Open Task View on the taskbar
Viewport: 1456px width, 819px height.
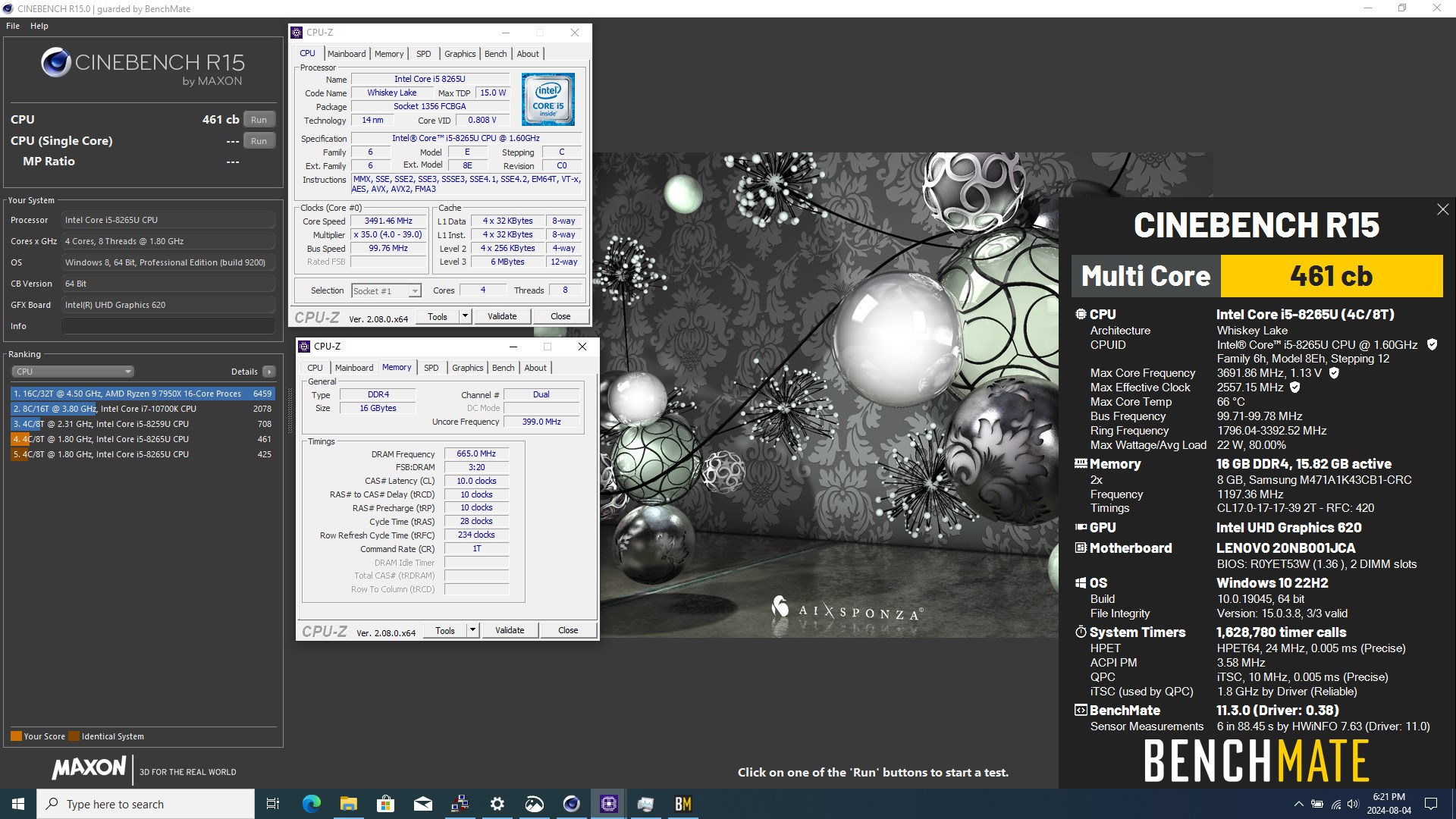[x=273, y=804]
